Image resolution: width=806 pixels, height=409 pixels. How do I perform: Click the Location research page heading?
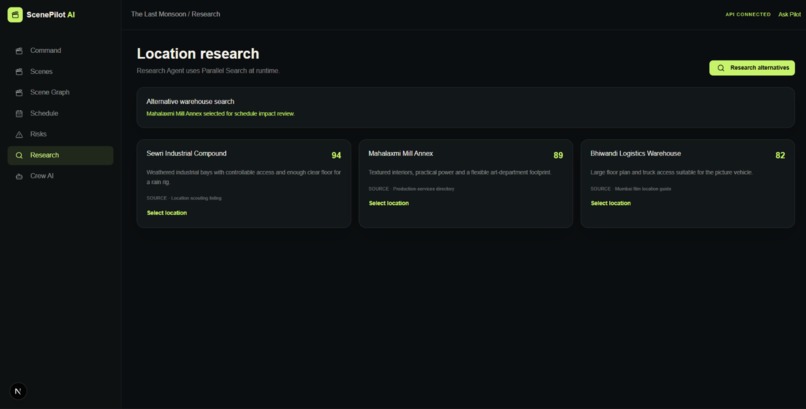click(x=198, y=53)
